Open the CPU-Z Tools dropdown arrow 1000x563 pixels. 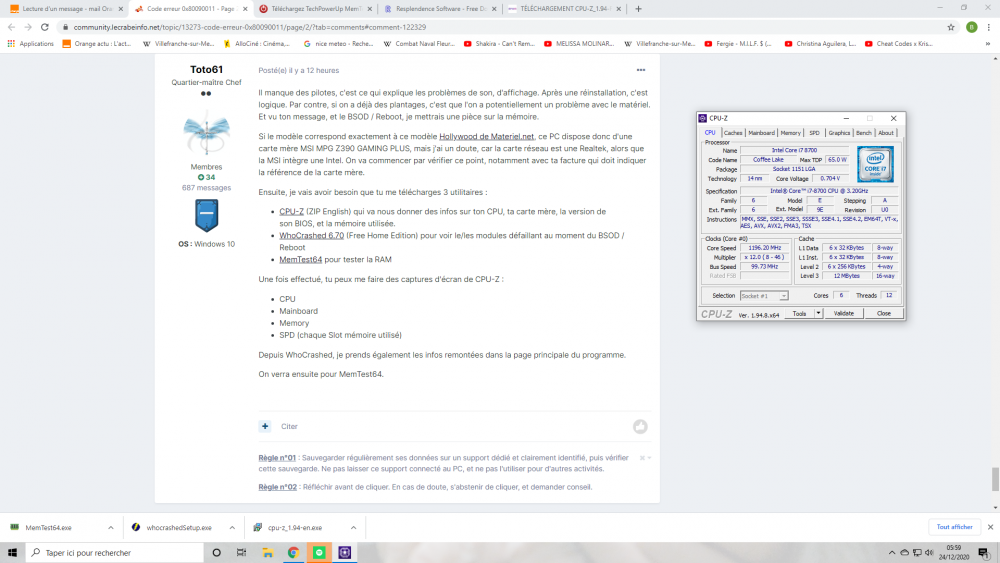pyautogui.click(x=818, y=313)
